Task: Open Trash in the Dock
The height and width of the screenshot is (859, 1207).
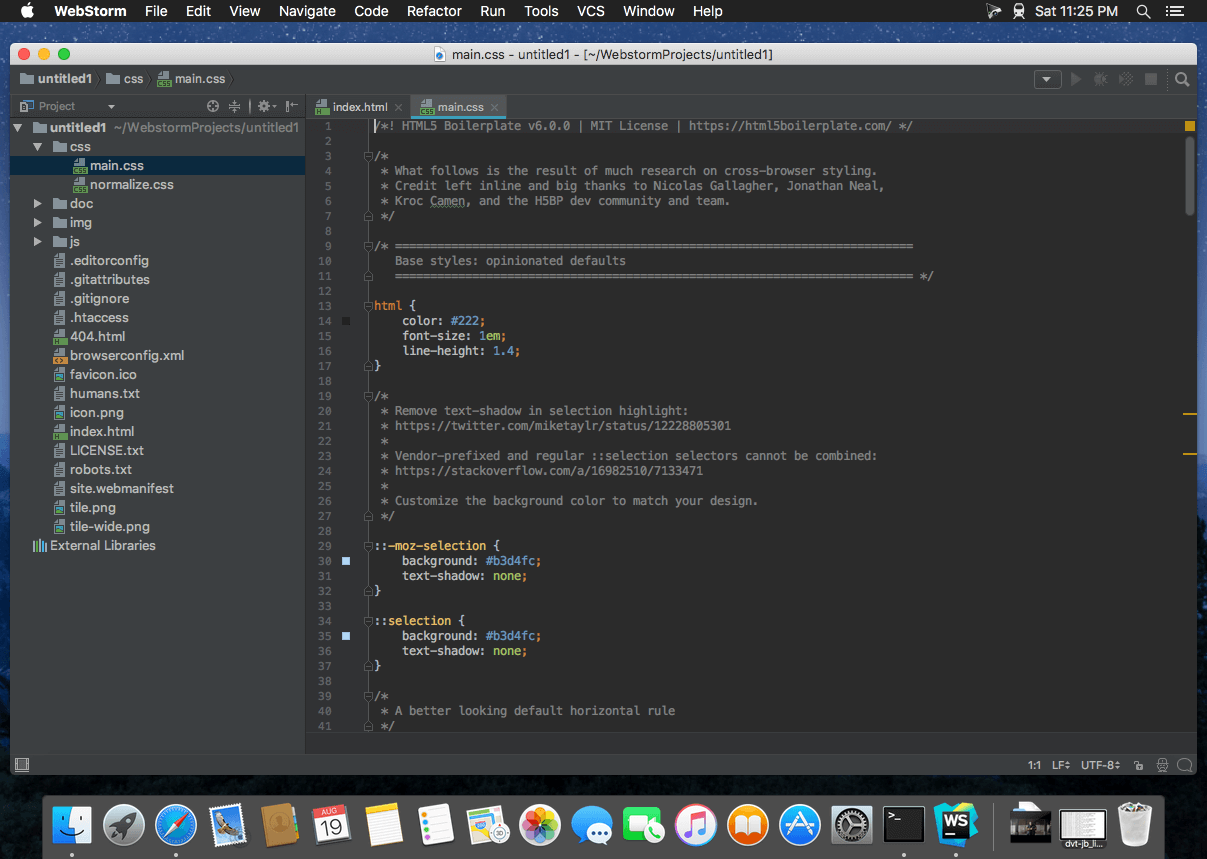Action: tap(1136, 824)
